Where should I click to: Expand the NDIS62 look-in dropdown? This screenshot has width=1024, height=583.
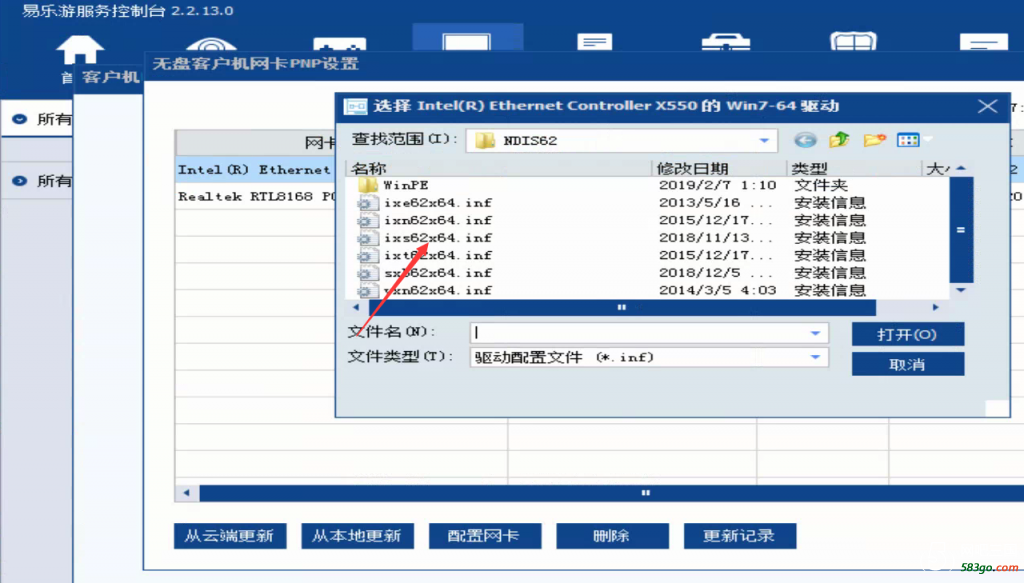click(x=763, y=140)
